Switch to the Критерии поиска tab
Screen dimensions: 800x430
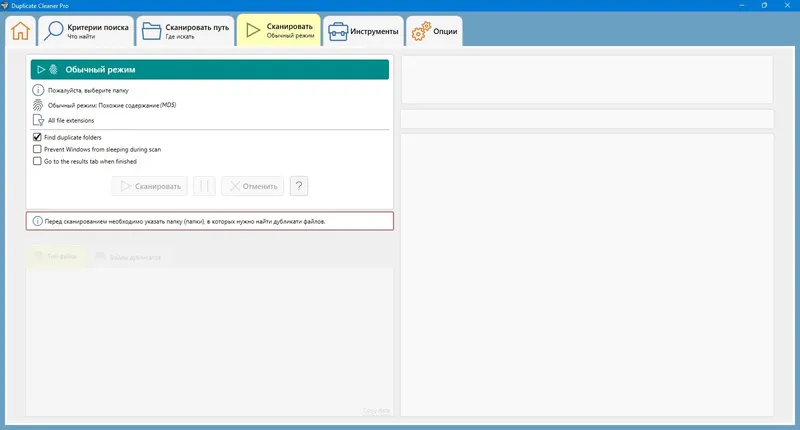(x=86, y=31)
